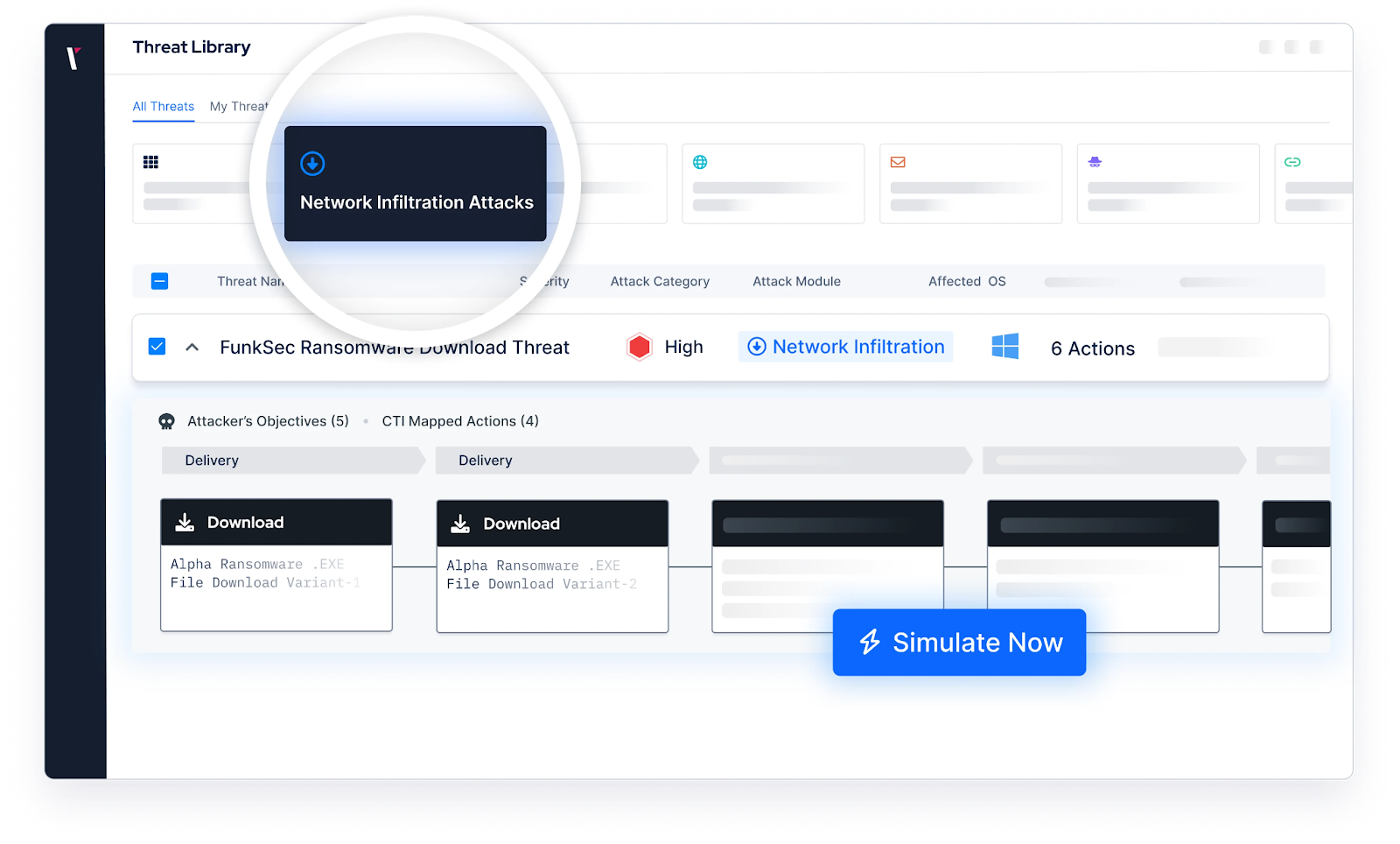Switch to the All Threats tab
This screenshot has height=844, width=1400.
click(x=164, y=107)
